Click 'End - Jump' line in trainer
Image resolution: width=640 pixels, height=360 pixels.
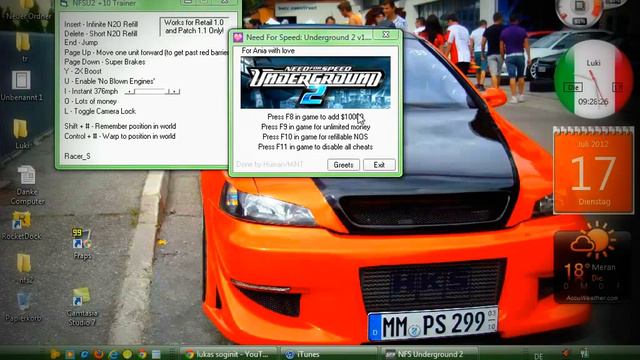click(x=81, y=42)
